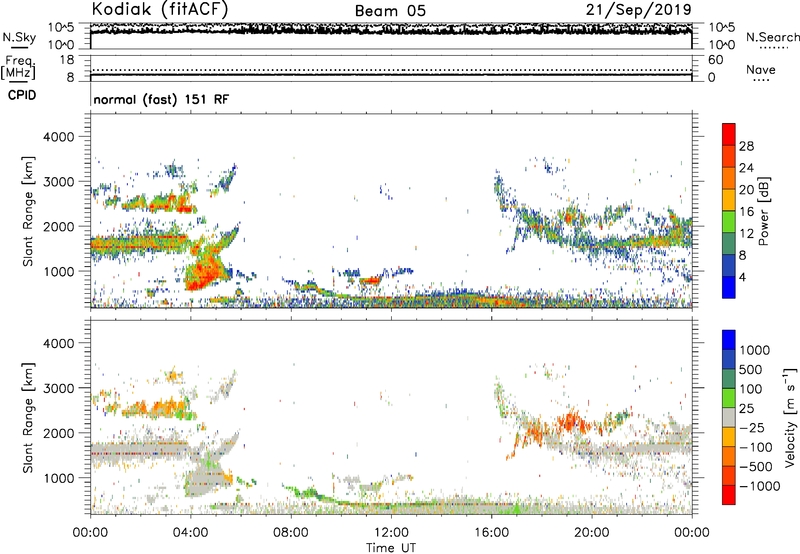The image size is (800, 554).
Task: Click the 'Freq. [MHz]' axis label
Action: click(18, 67)
